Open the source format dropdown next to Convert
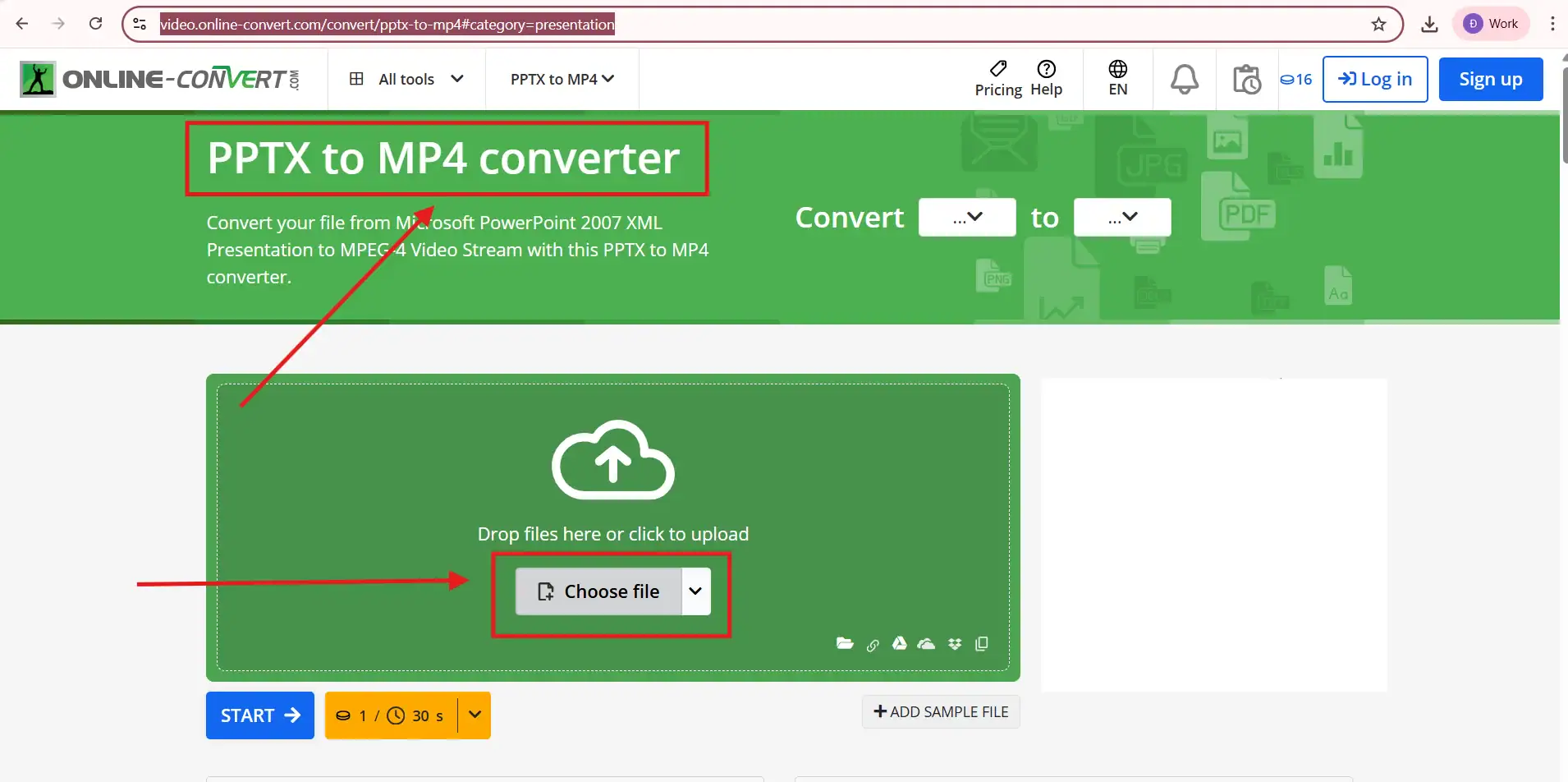The image size is (1568, 782). (966, 216)
